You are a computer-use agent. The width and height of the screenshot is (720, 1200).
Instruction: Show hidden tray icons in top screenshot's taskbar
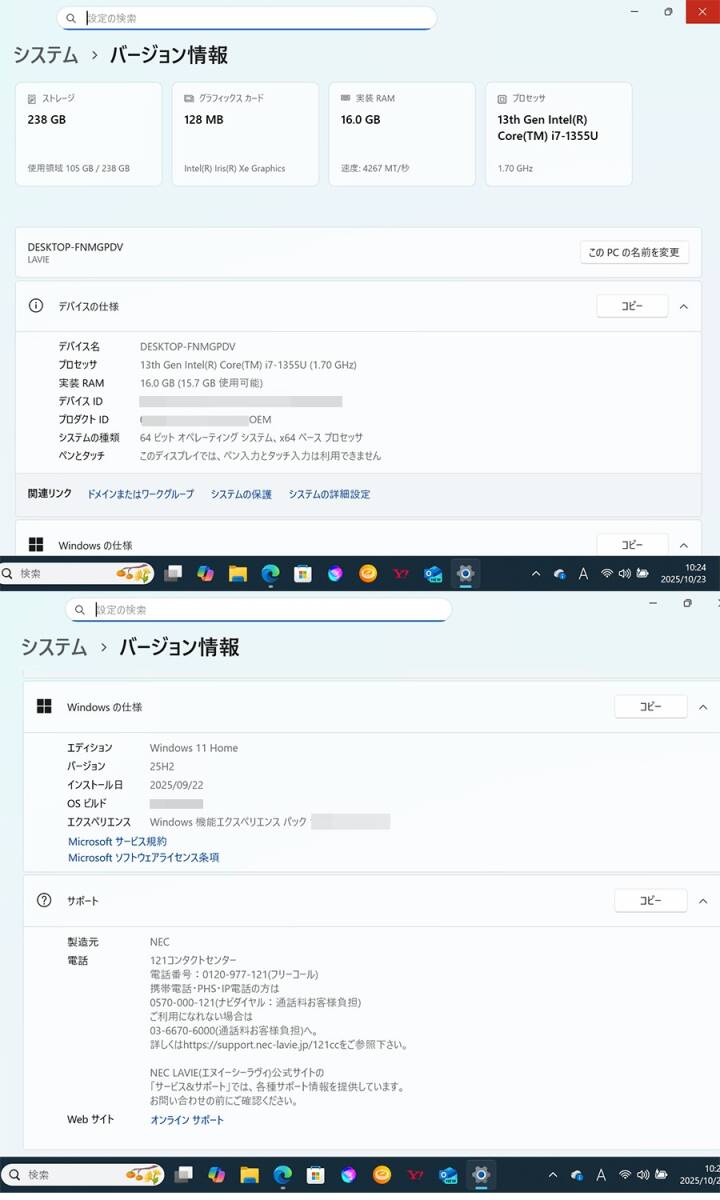[536, 574]
